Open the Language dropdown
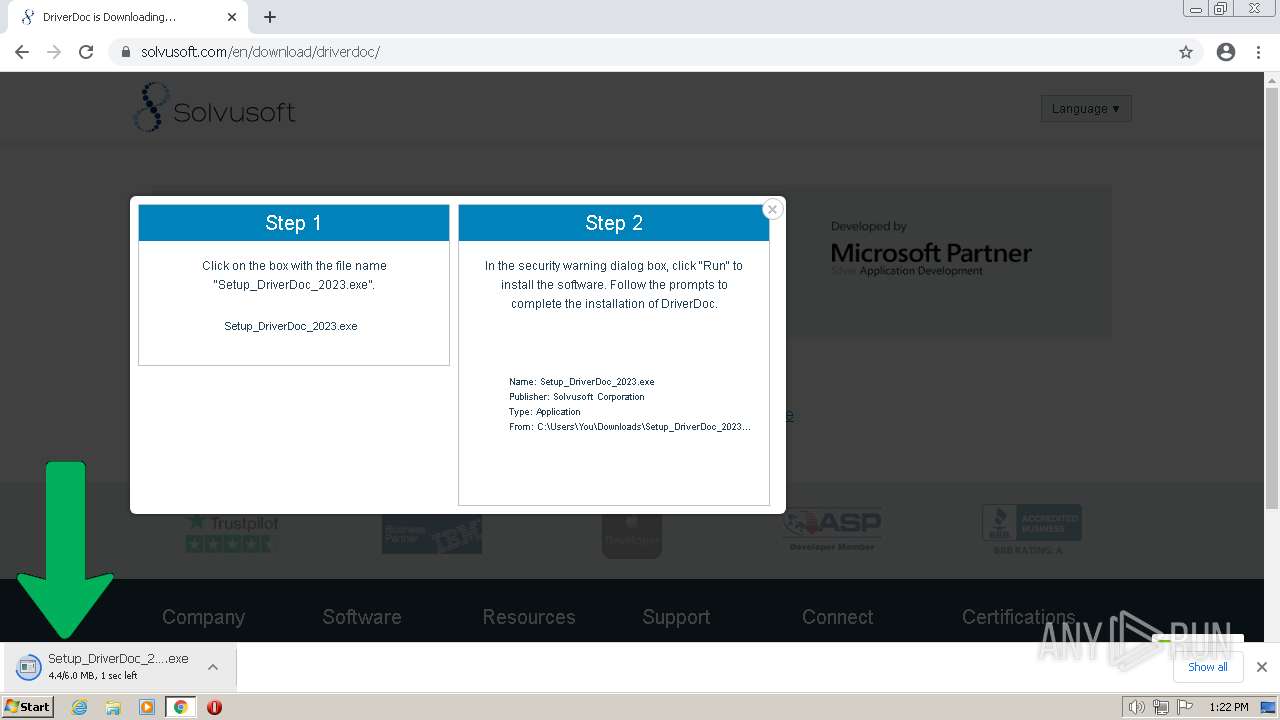Viewport: 1280px width, 720px height. pyautogui.click(x=1086, y=108)
